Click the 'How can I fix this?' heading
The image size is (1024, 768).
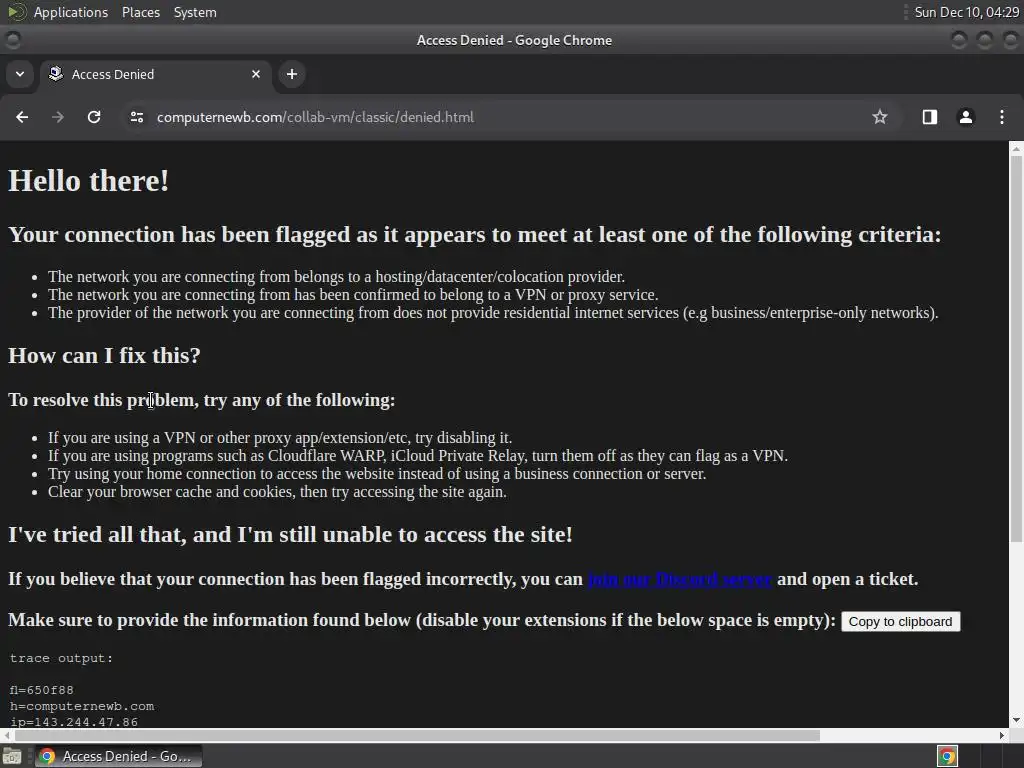pyautogui.click(x=104, y=355)
